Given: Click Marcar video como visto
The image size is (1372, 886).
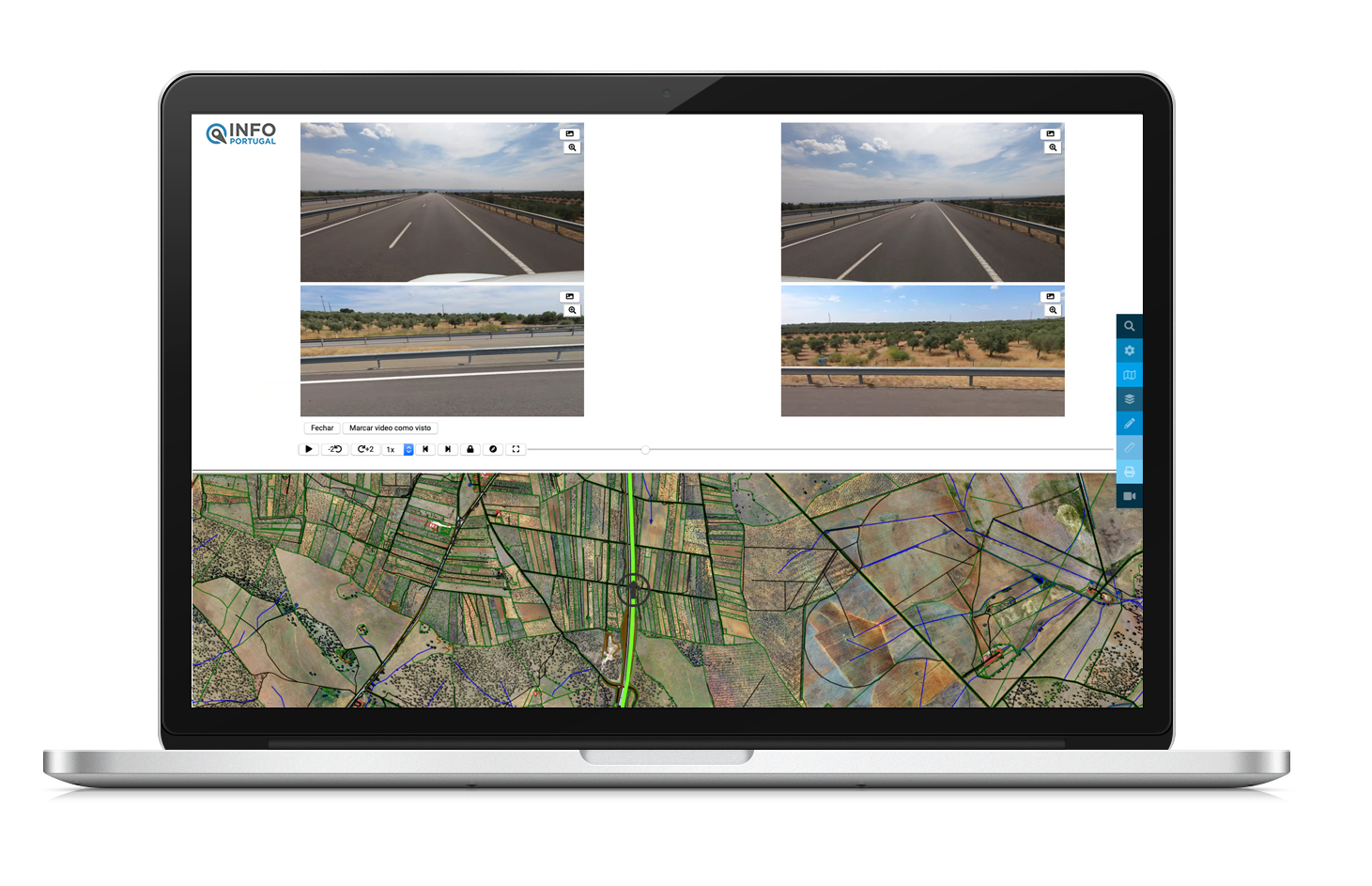Looking at the screenshot, I should pos(390,427).
